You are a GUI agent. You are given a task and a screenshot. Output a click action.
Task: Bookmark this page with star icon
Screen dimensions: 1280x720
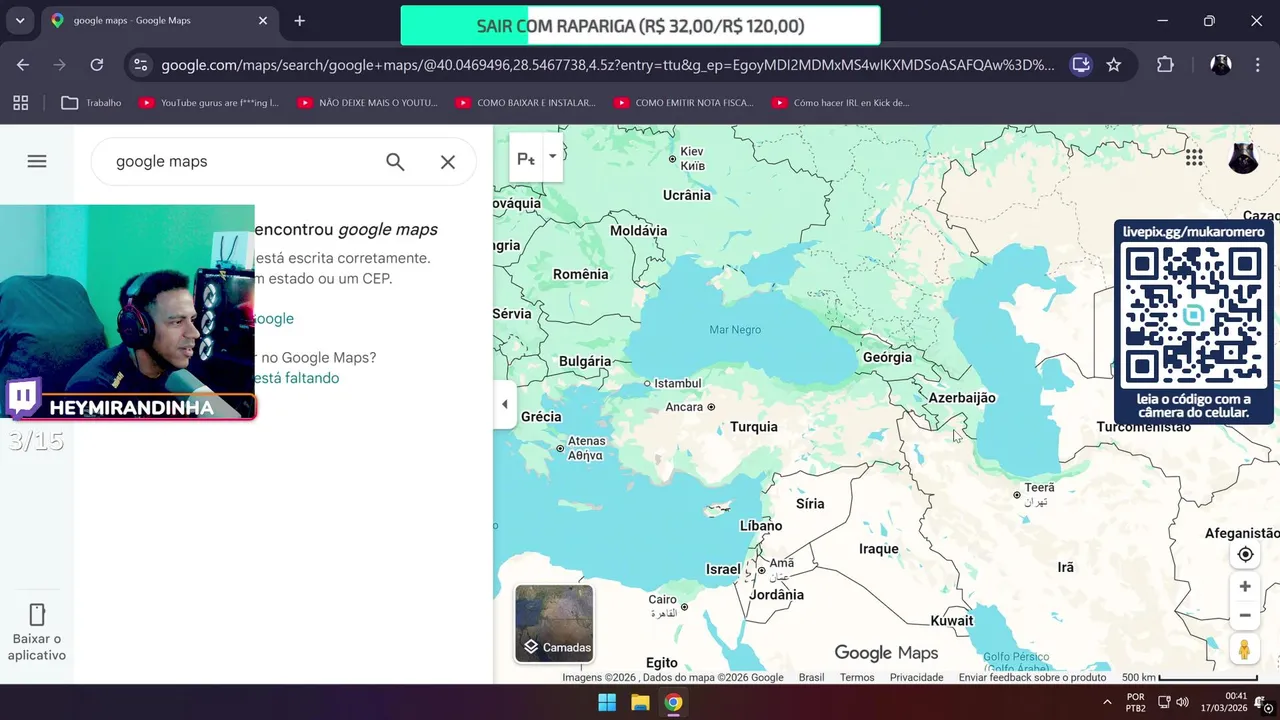pos(1114,65)
